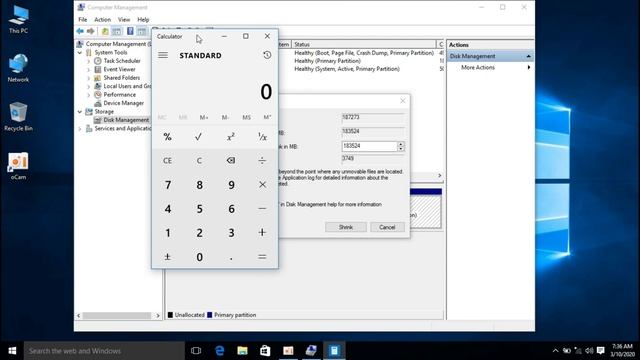The height and width of the screenshot is (360, 640).
Task: Click the digit 0 key
Action: [x=199, y=257]
